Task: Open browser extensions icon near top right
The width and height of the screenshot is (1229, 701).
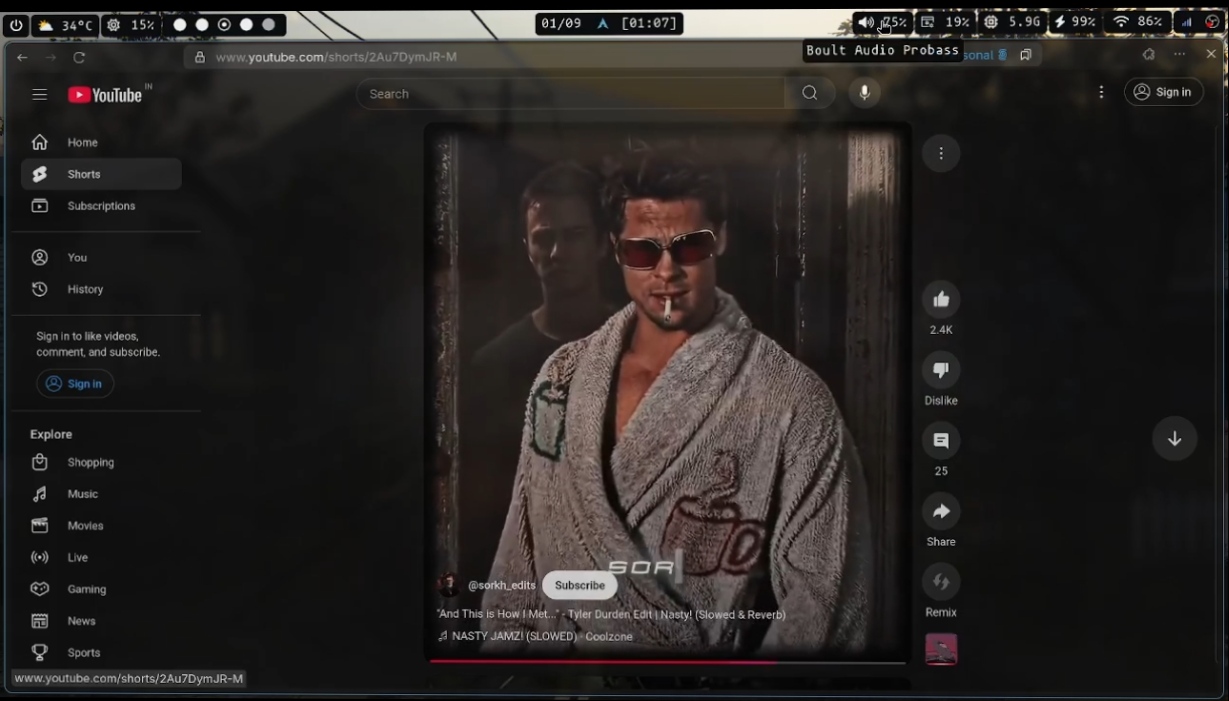Action: tap(1149, 54)
